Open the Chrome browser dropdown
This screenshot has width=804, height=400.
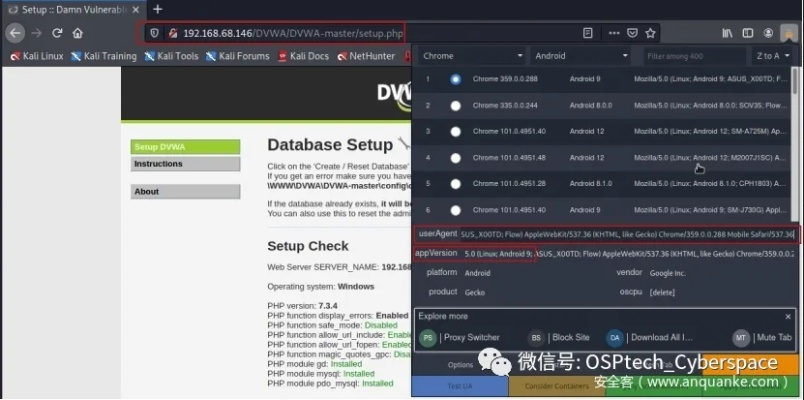[471, 56]
